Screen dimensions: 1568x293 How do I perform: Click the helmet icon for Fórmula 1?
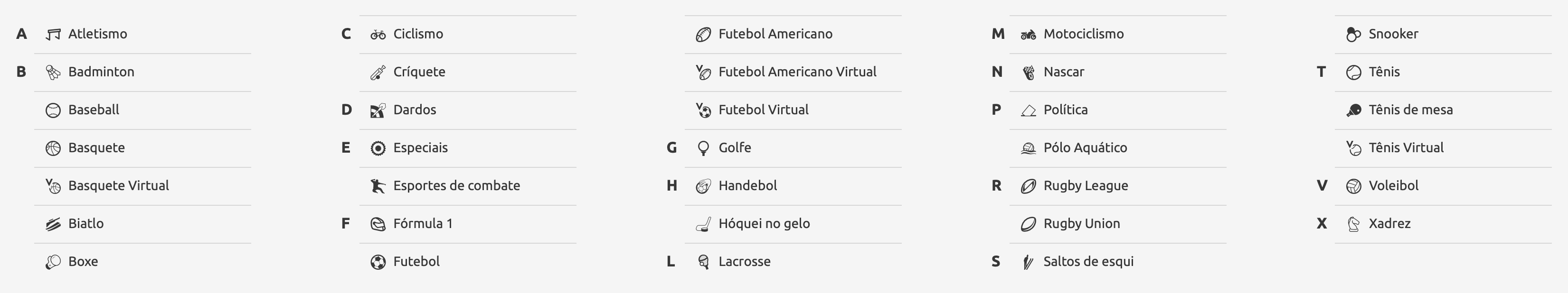(x=378, y=224)
